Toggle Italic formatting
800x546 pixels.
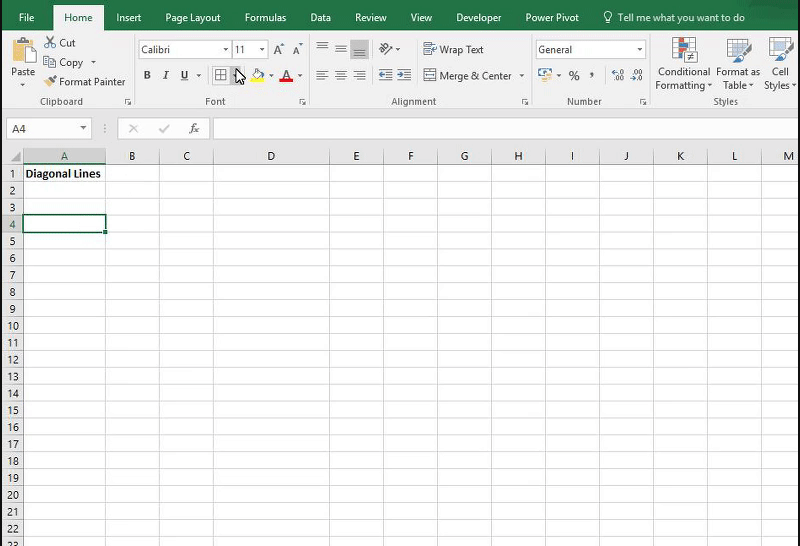pos(166,76)
